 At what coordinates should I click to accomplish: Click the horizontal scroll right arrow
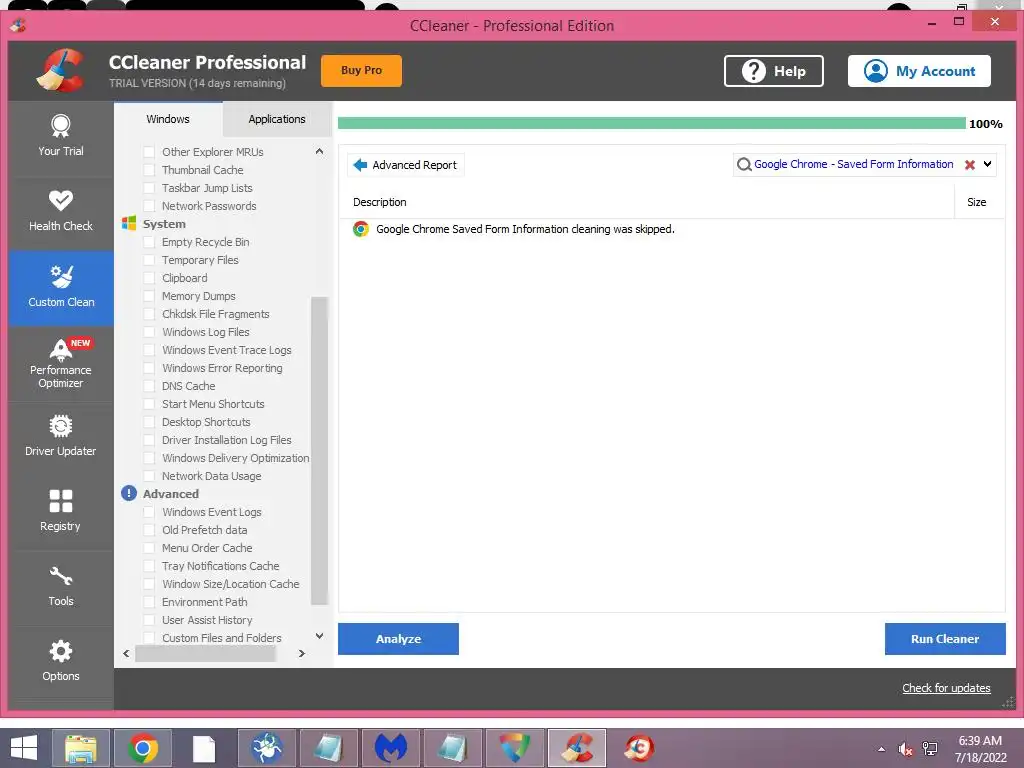[302, 653]
